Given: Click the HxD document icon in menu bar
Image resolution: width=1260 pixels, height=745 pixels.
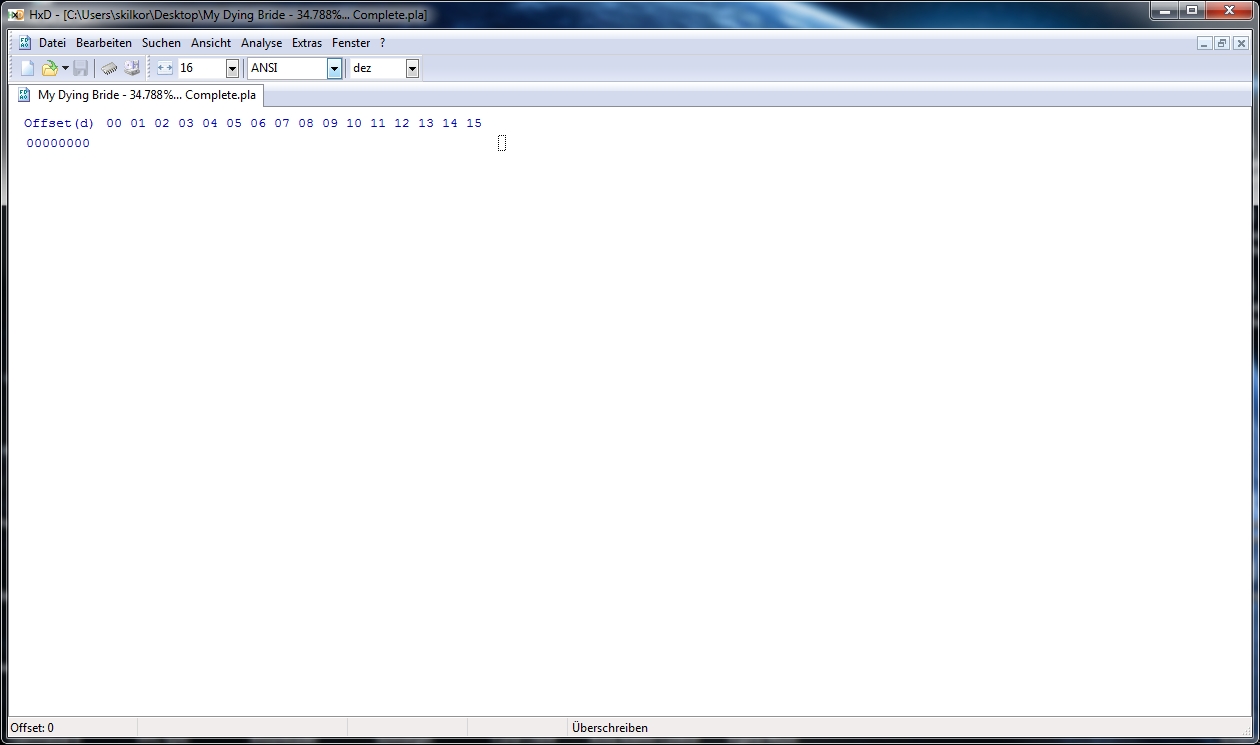Looking at the screenshot, I should 25,43.
